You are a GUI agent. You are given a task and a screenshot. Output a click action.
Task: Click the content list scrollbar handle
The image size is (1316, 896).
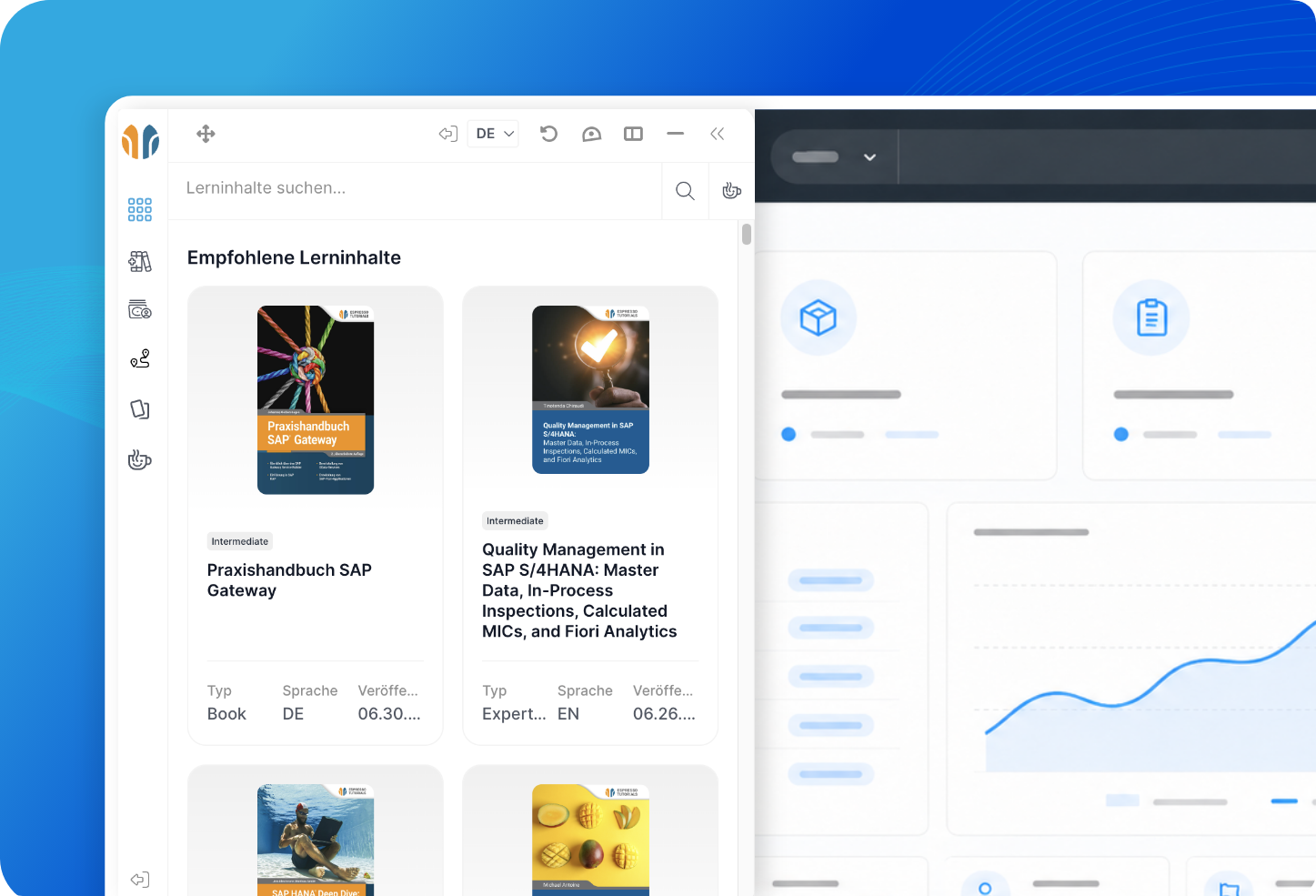point(747,234)
